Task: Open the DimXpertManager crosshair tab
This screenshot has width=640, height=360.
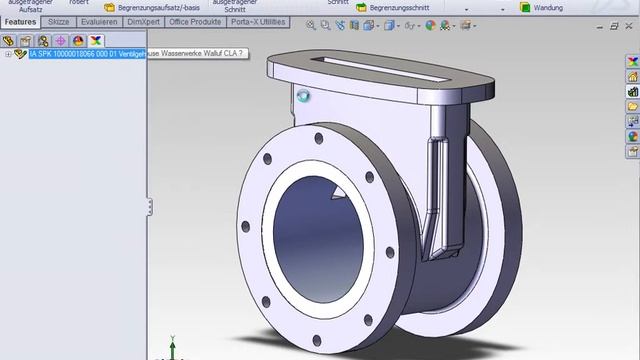Action: 60,41
